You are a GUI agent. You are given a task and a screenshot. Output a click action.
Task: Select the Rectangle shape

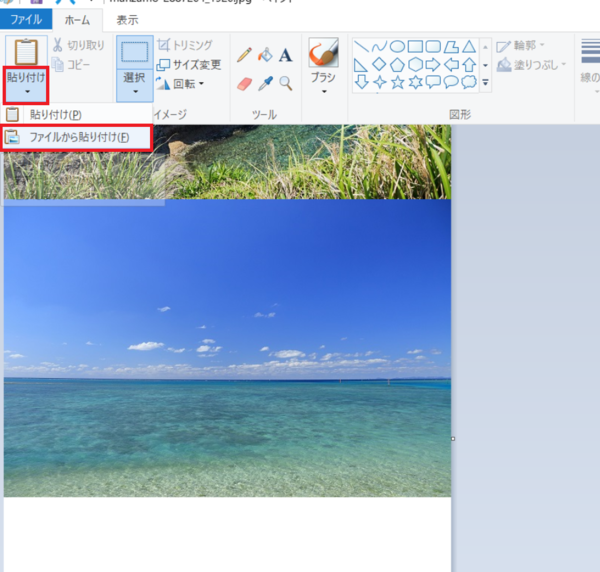415,47
